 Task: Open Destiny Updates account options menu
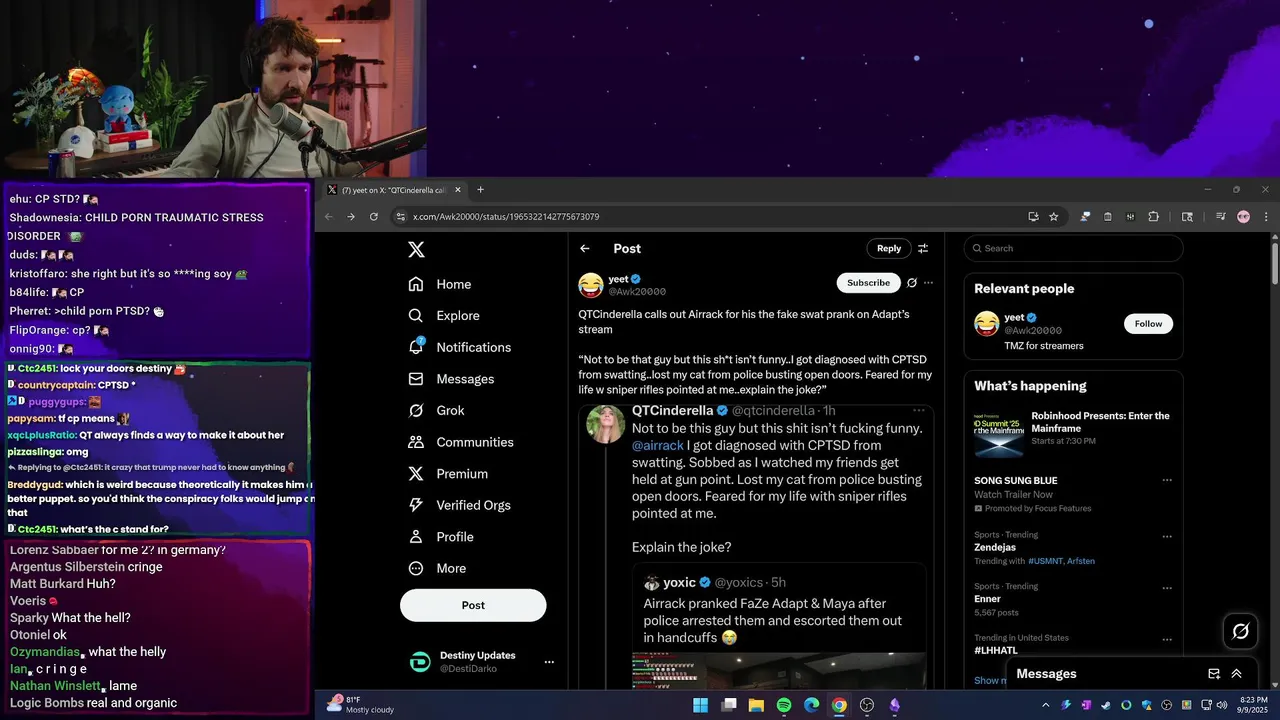[x=549, y=662]
